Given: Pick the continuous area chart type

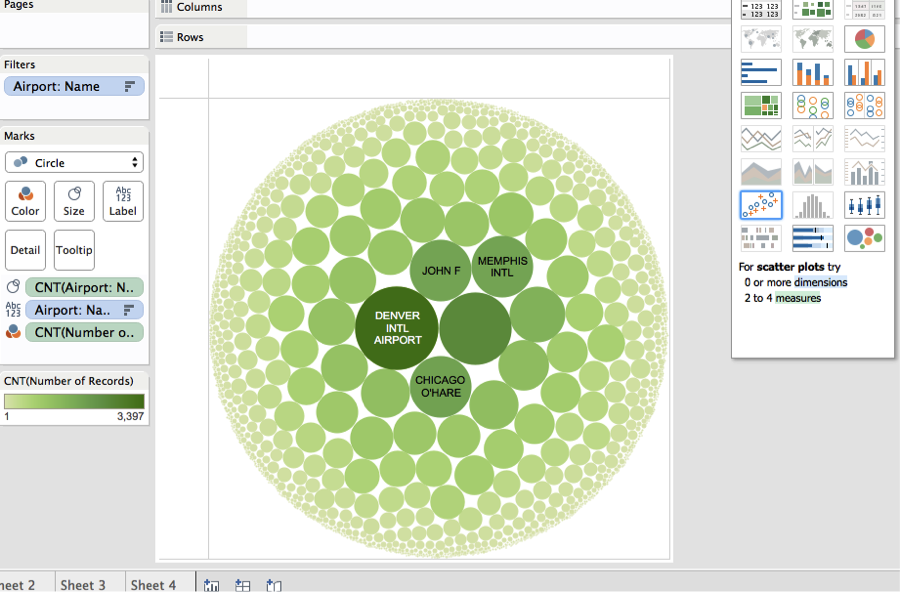Looking at the screenshot, I should pyautogui.click(x=761, y=172).
